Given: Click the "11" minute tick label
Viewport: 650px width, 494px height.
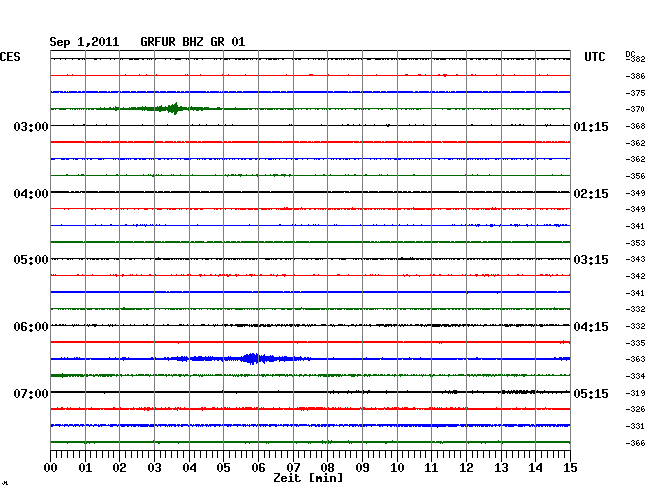Looking at the screenshot, I should 431,468.
